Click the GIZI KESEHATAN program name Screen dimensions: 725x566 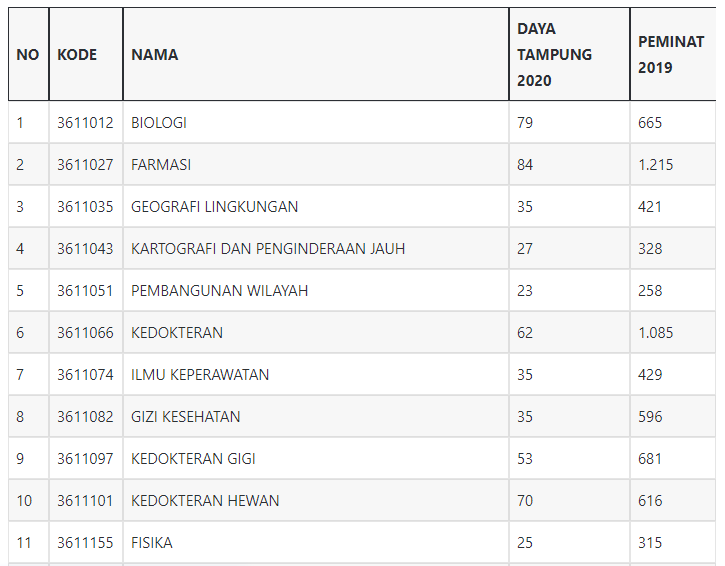(186, 417)
